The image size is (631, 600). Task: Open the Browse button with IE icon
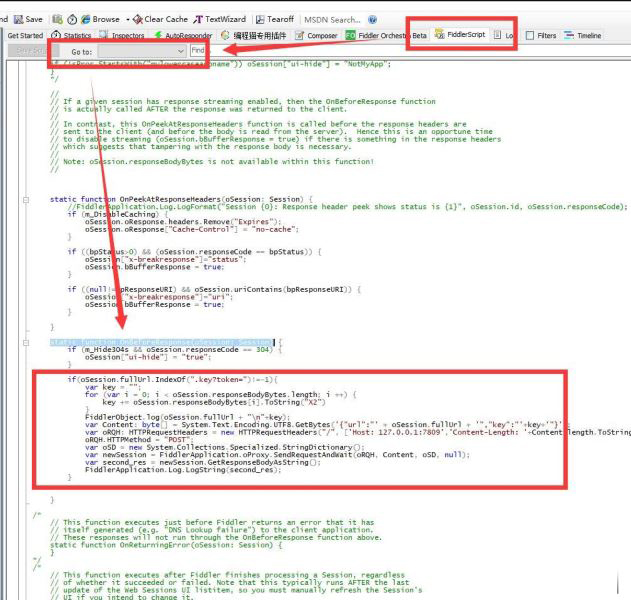(x=100, y=19)
